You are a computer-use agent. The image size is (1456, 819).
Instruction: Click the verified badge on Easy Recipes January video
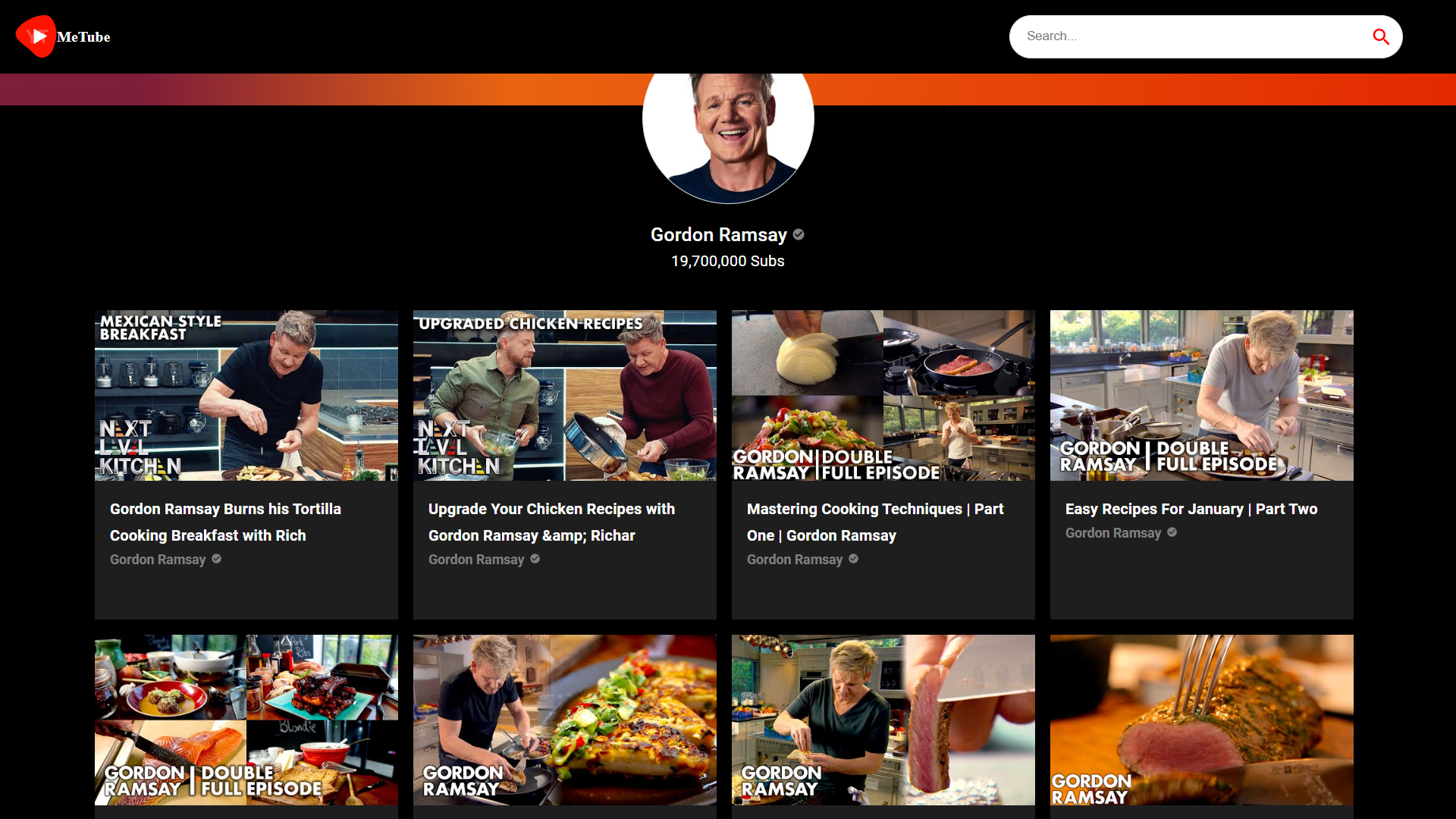coord(1171,532)
